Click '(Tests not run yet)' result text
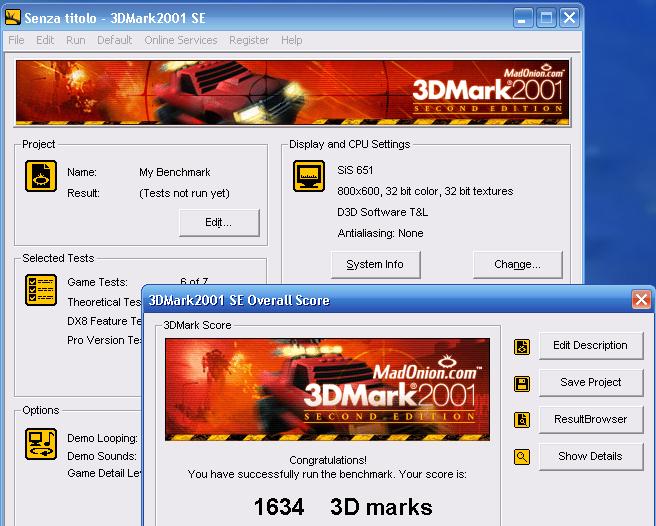The width and height of the screenshot is (656, 526). point(184,193)
